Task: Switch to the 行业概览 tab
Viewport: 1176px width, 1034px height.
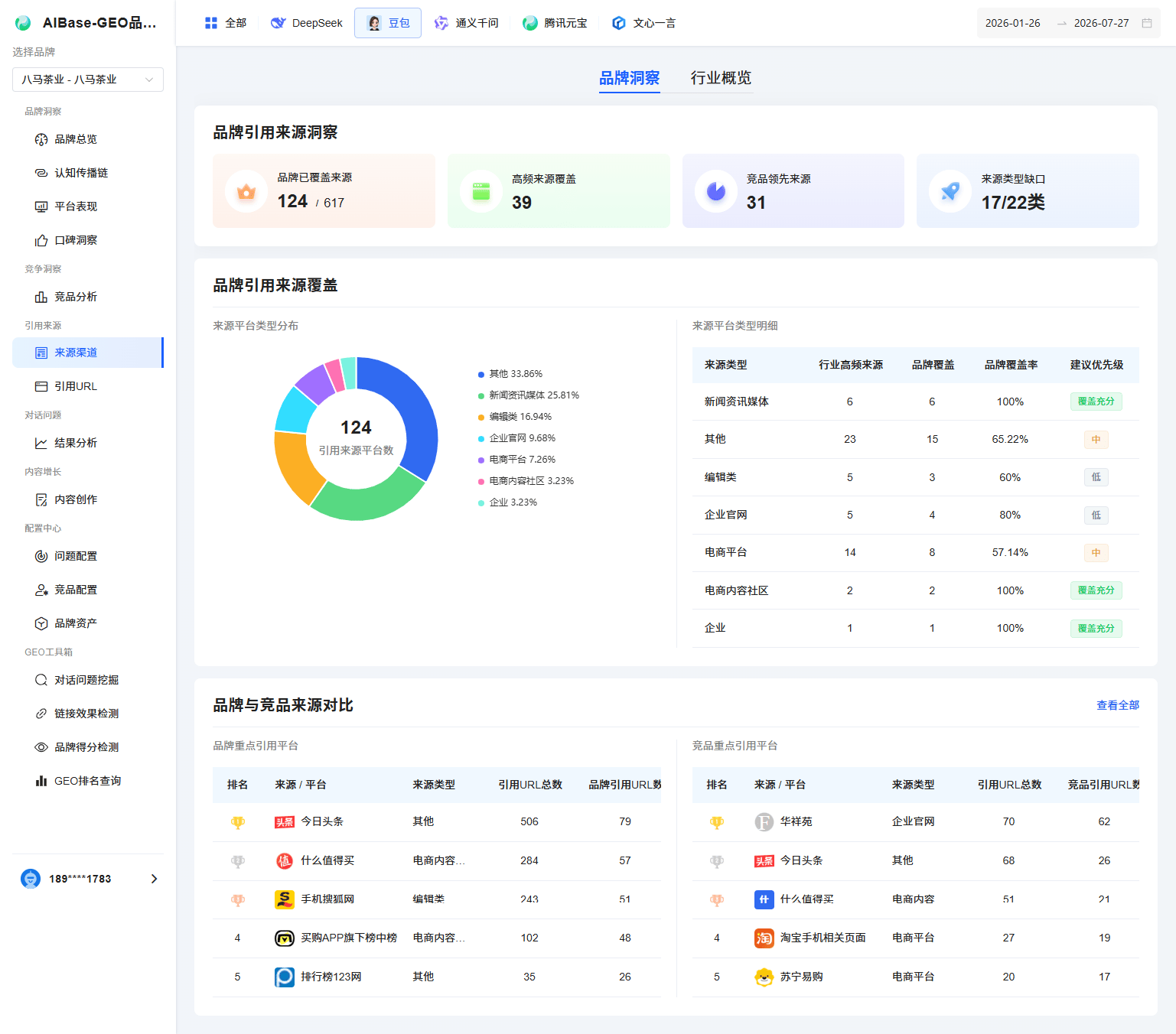Action: pyautogui.click(x=721, y=78)
